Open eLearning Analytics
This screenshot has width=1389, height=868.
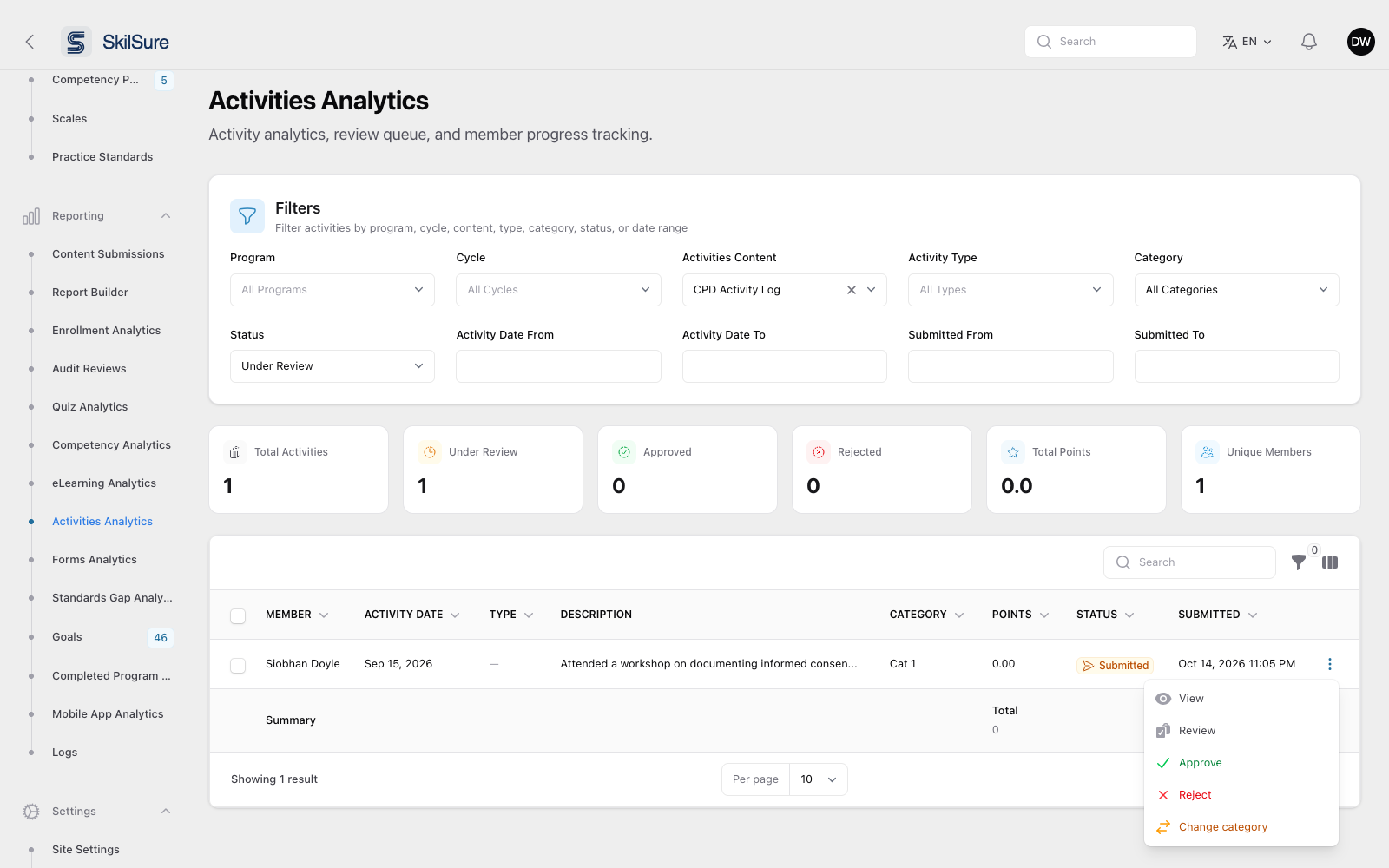[104, 483]
